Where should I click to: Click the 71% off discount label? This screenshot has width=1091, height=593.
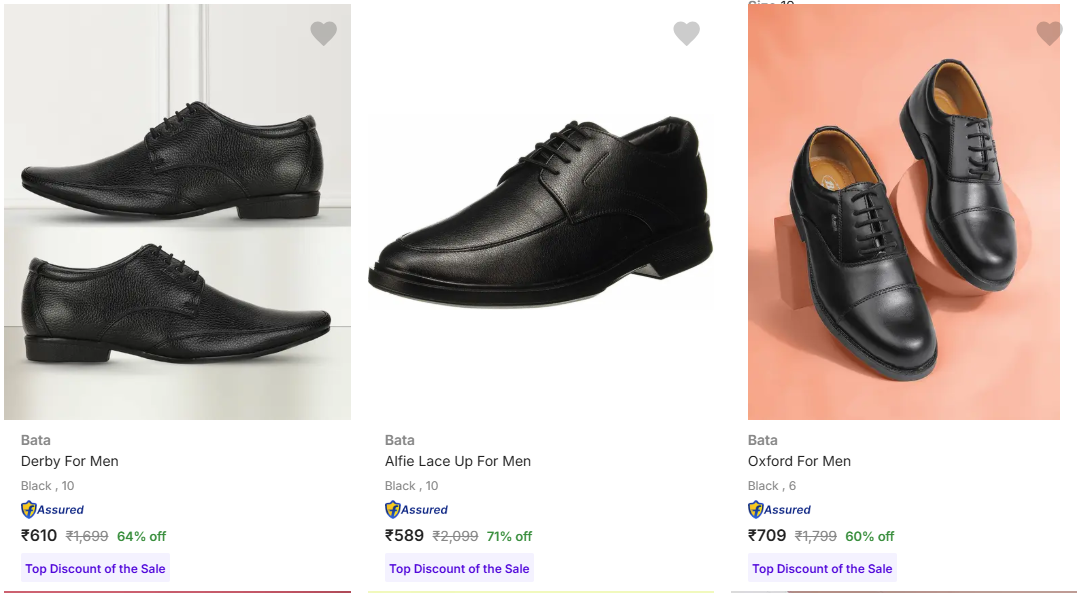coord(509,536)
